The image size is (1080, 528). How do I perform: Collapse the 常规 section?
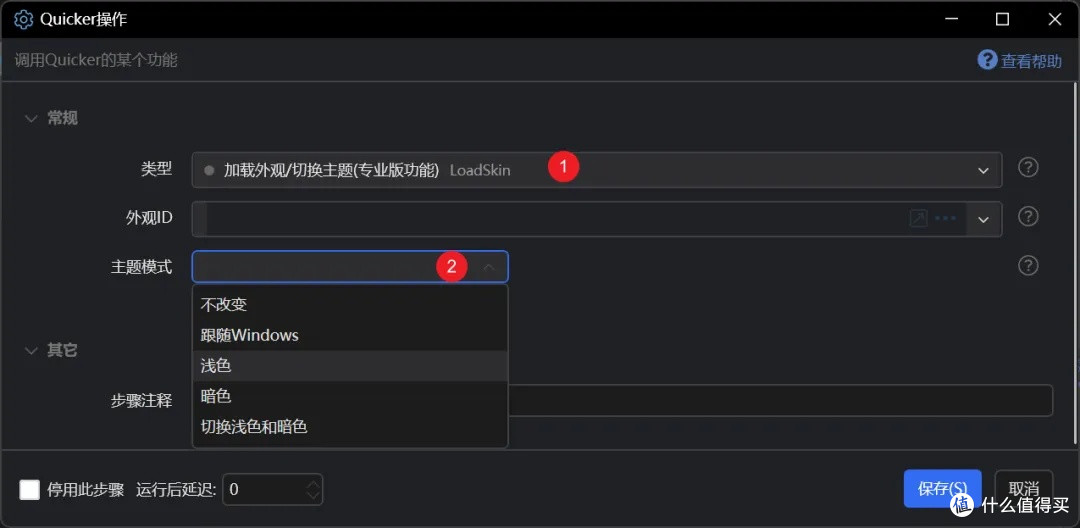31,119
